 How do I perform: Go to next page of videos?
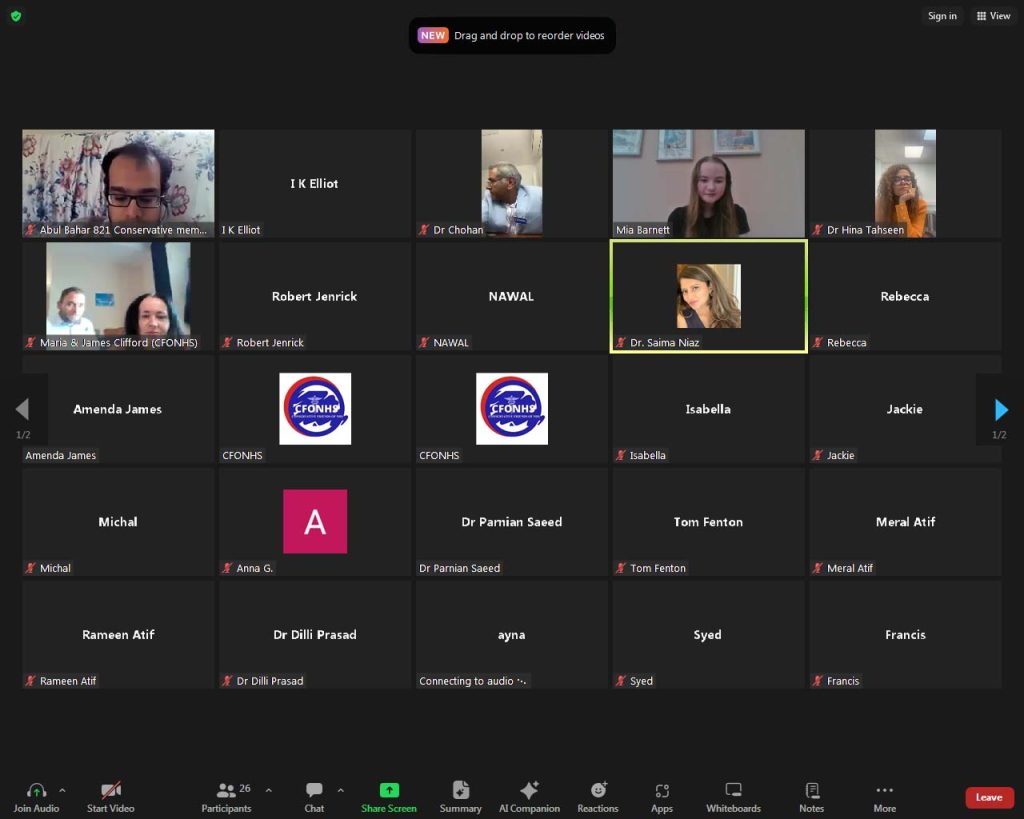click(1001, 410)
